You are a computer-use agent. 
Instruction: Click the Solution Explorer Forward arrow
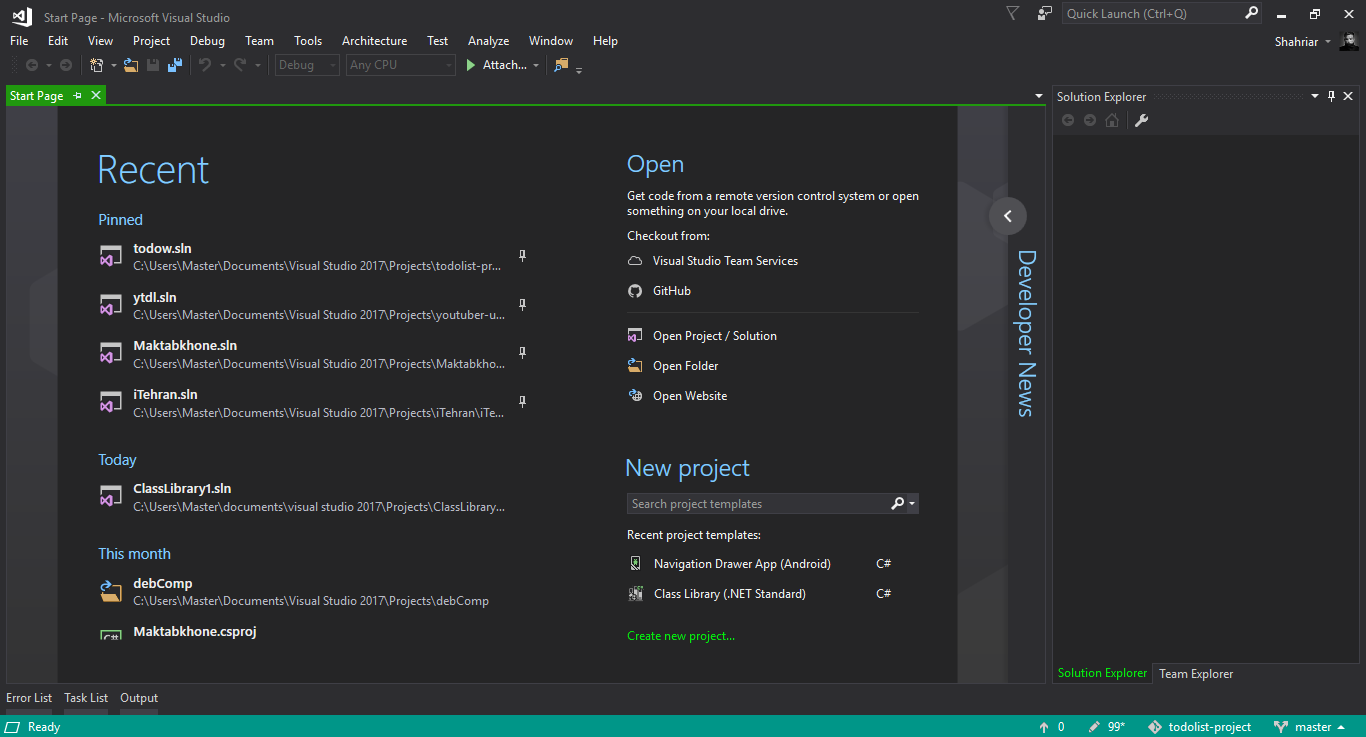pyautogui.click(x=1090, y=120)
